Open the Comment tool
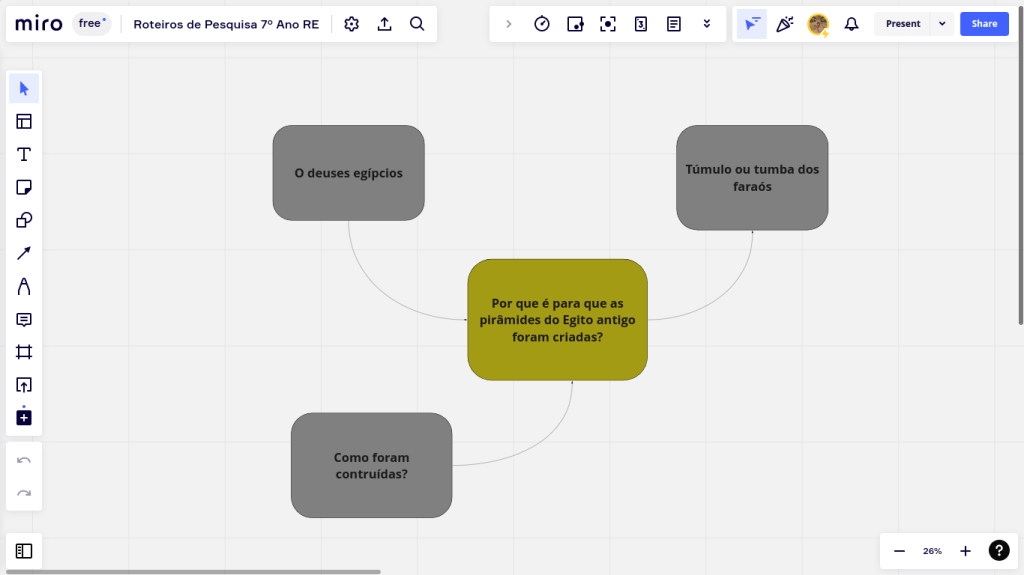Screen dimensions: 1024x575 [x=24, y=320]
